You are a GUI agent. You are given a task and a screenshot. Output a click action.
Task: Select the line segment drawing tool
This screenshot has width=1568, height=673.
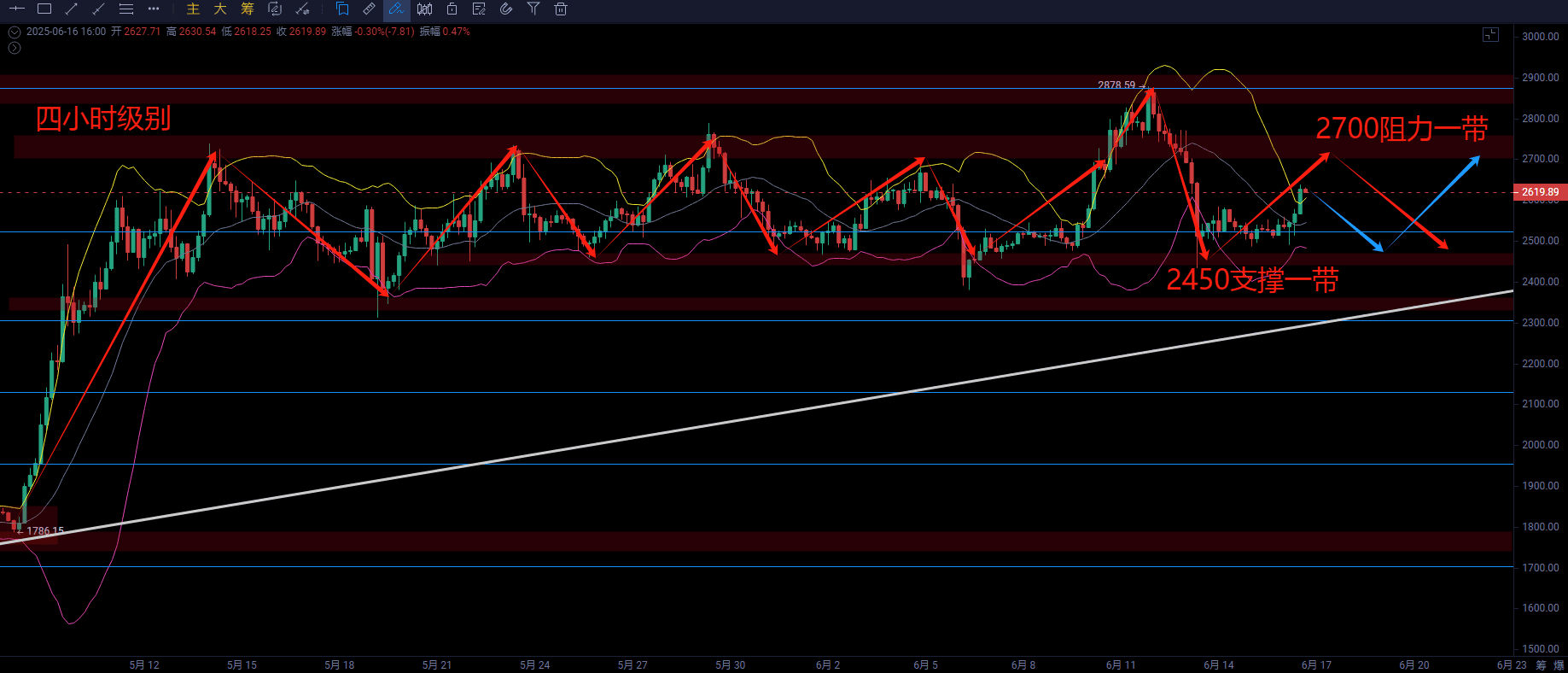(99, 9)
